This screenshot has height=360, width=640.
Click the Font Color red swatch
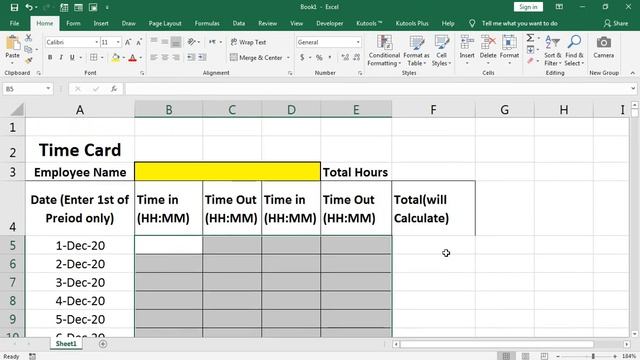tap(132, 58)
